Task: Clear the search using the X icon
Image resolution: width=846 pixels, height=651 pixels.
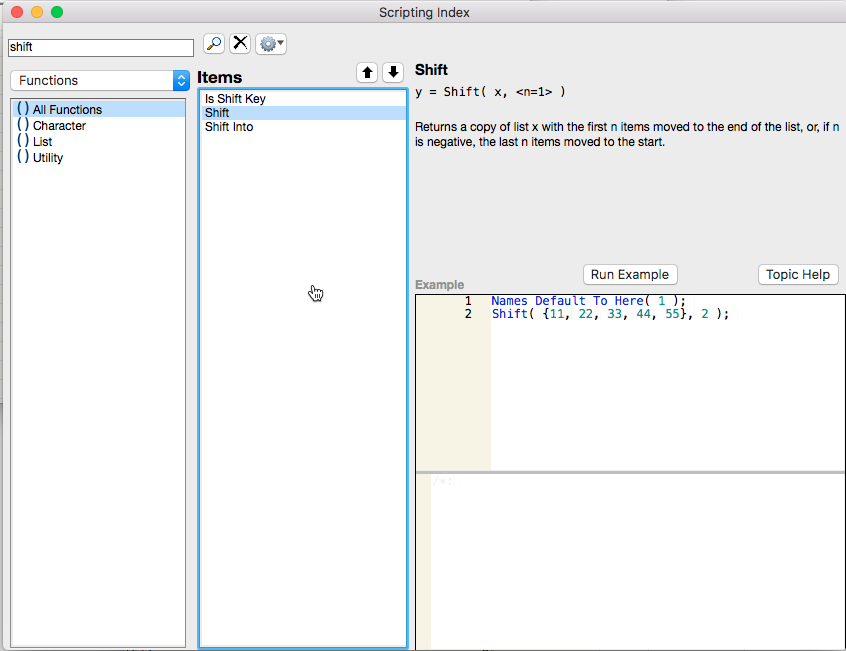Action: [x=240, y=44]
